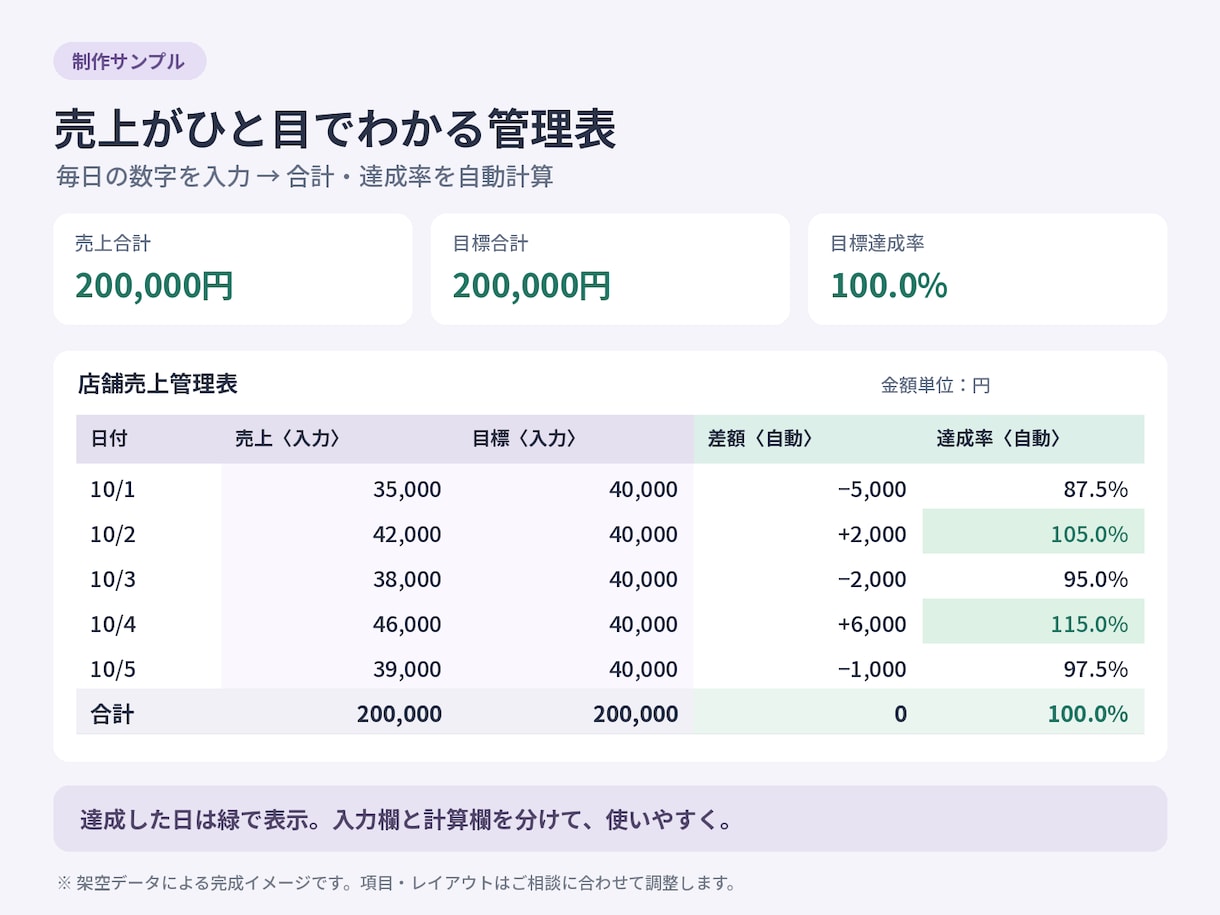This screenshot has height=915, width=1220.
Task: Click the 38,000 sales input cell
Action: 340,579
